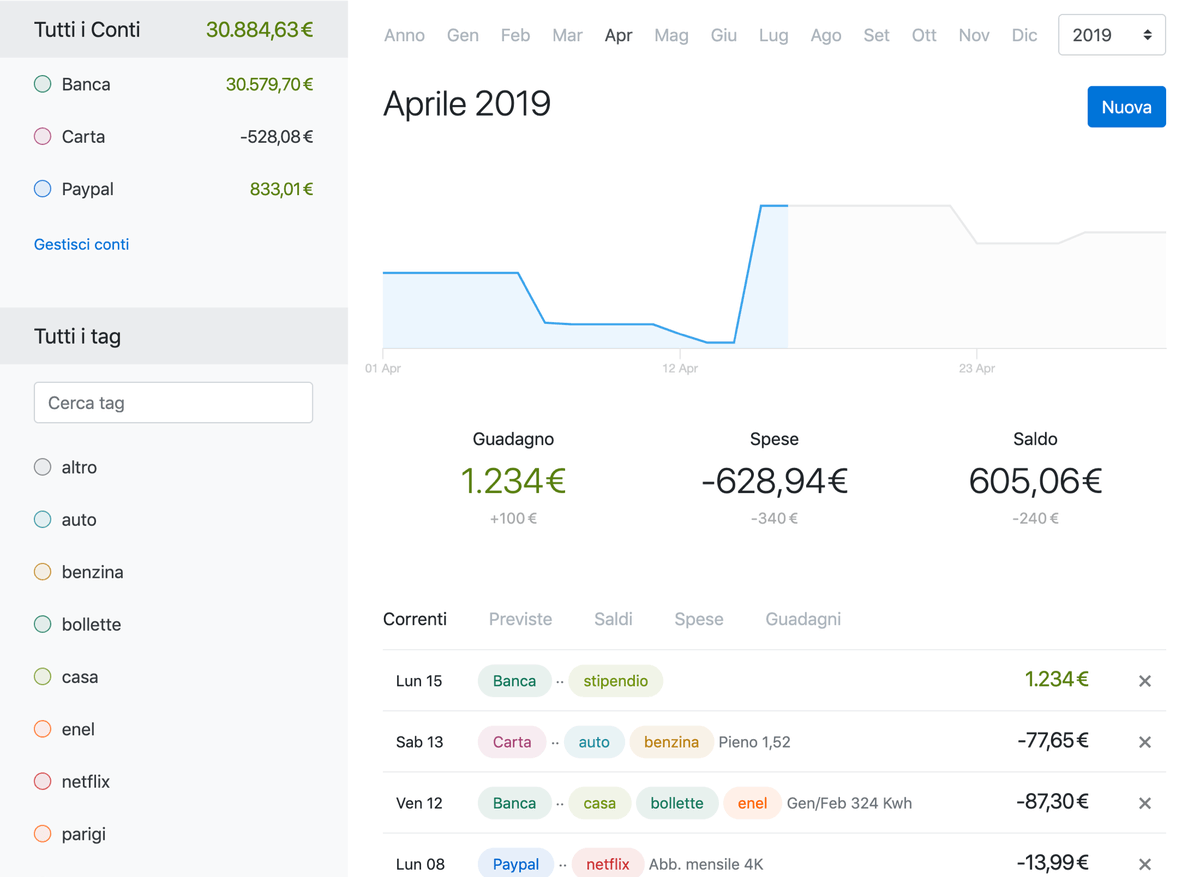Go to Giu month
Screen dimensions: 1200x877
pos(724,35)
